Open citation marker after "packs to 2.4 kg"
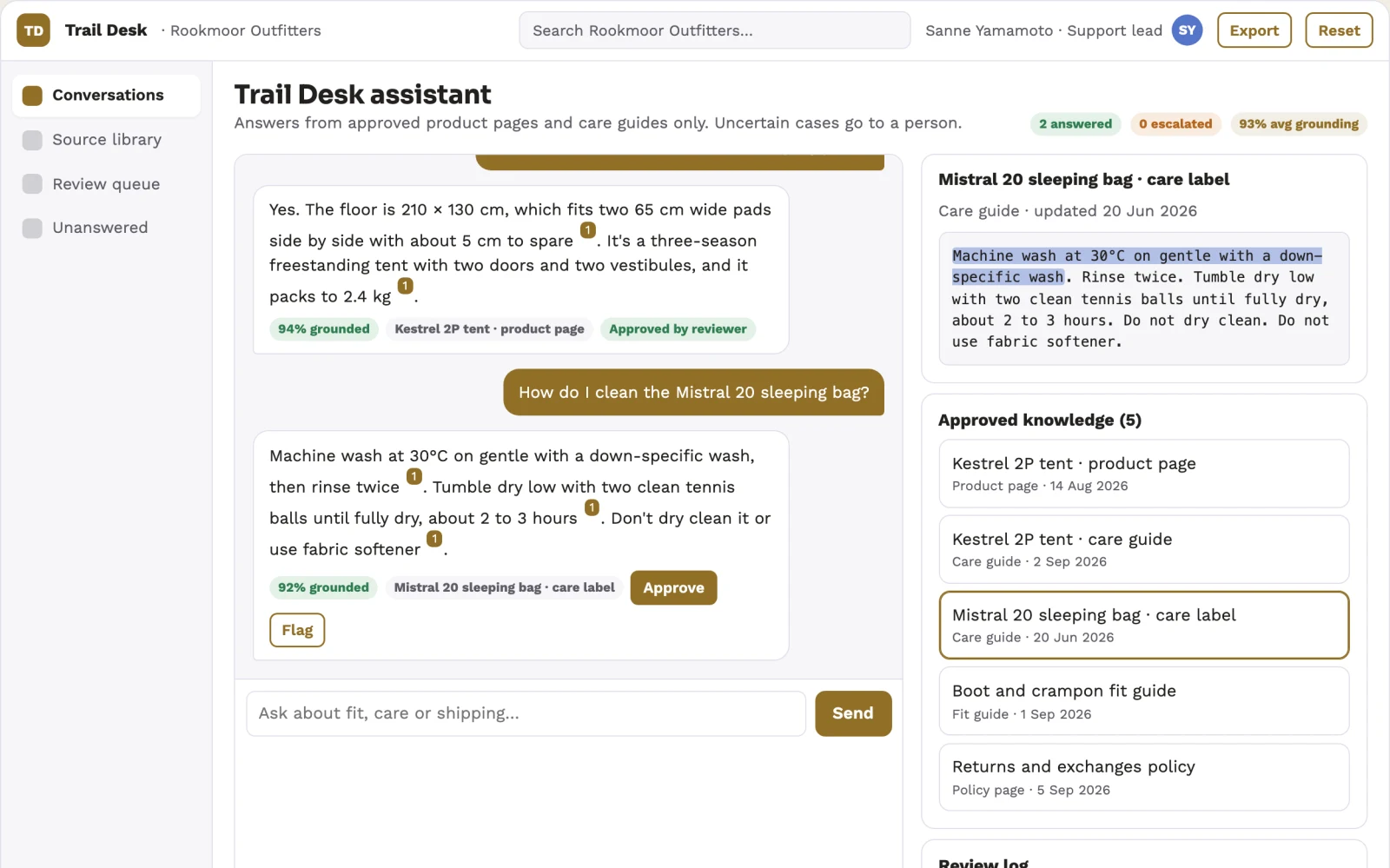Viewport: 1390px width, 868px height. 405,286
